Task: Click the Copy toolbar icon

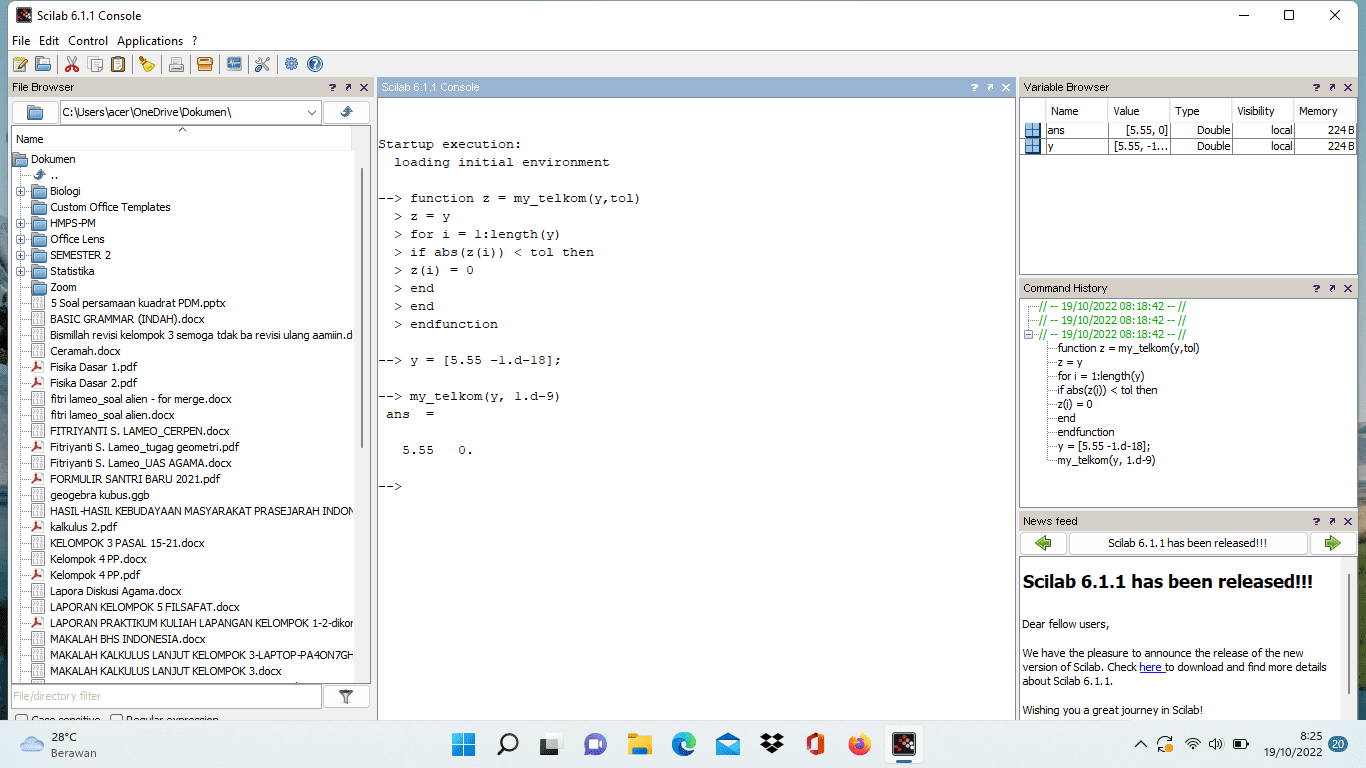Action: (95, 64)
